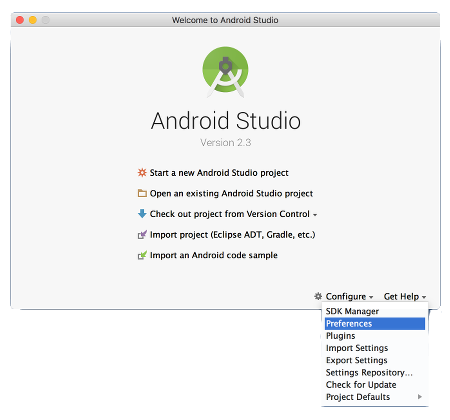The width and height of the screenshot is (450, 420).
Task: Expand the Project Defaults submenu arrow
Action: [x=420, y=397]
